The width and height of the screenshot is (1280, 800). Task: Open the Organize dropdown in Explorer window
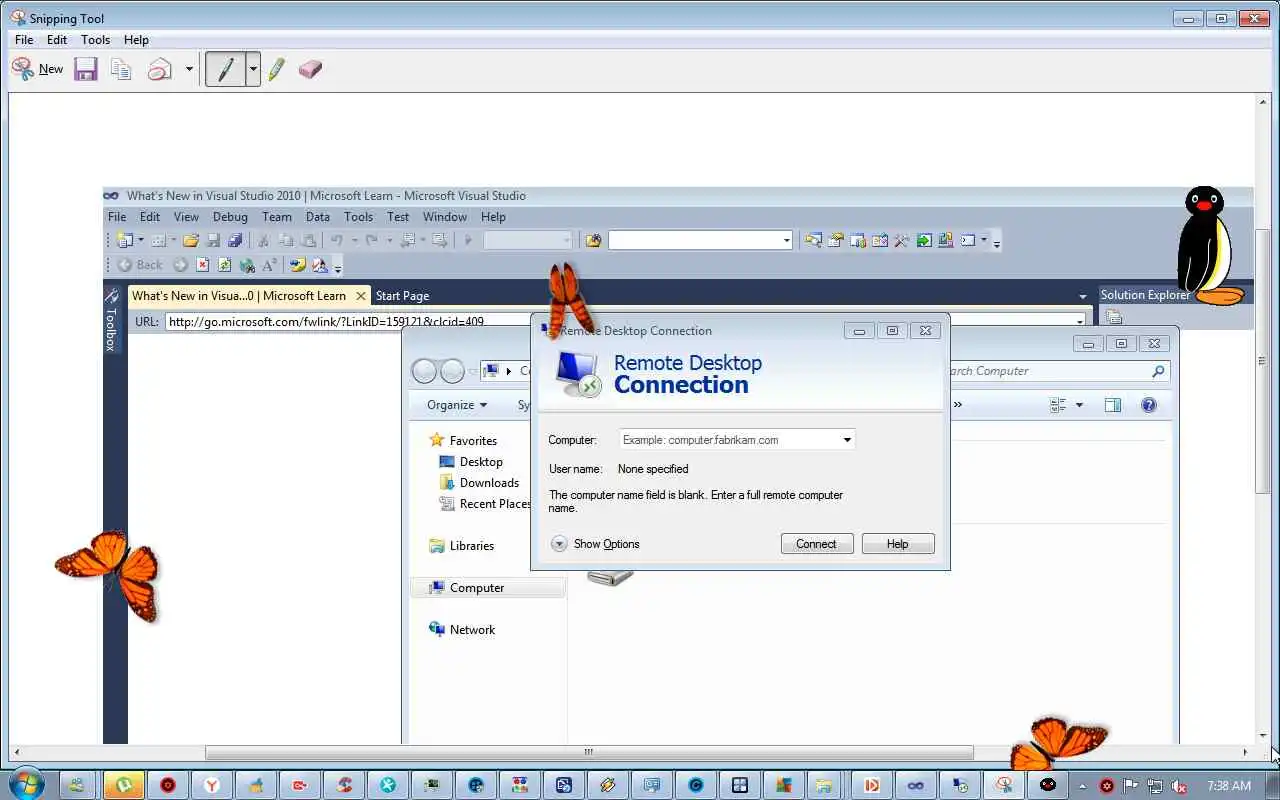point(457,405)
